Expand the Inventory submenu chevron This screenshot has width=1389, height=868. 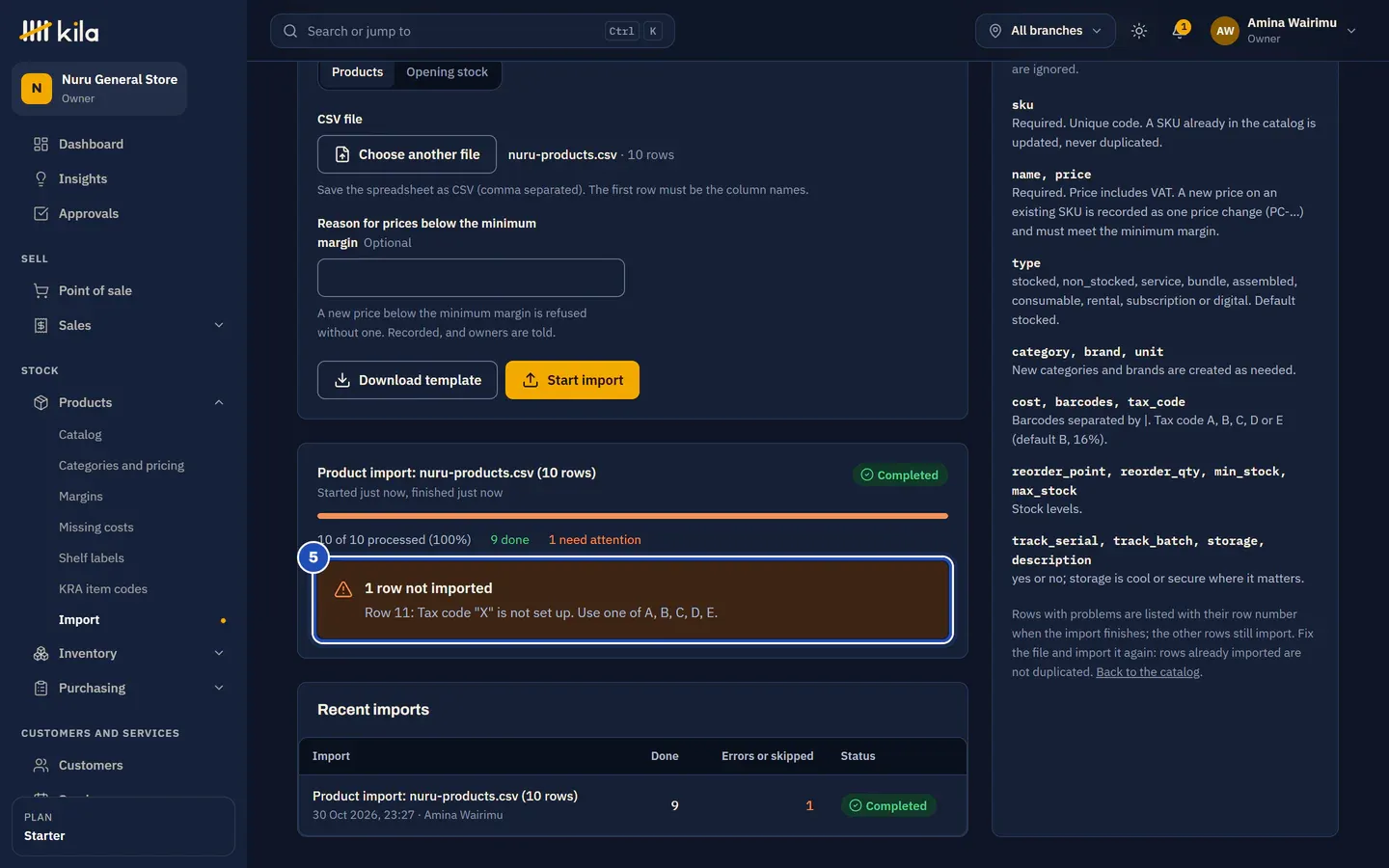point(219,653)
